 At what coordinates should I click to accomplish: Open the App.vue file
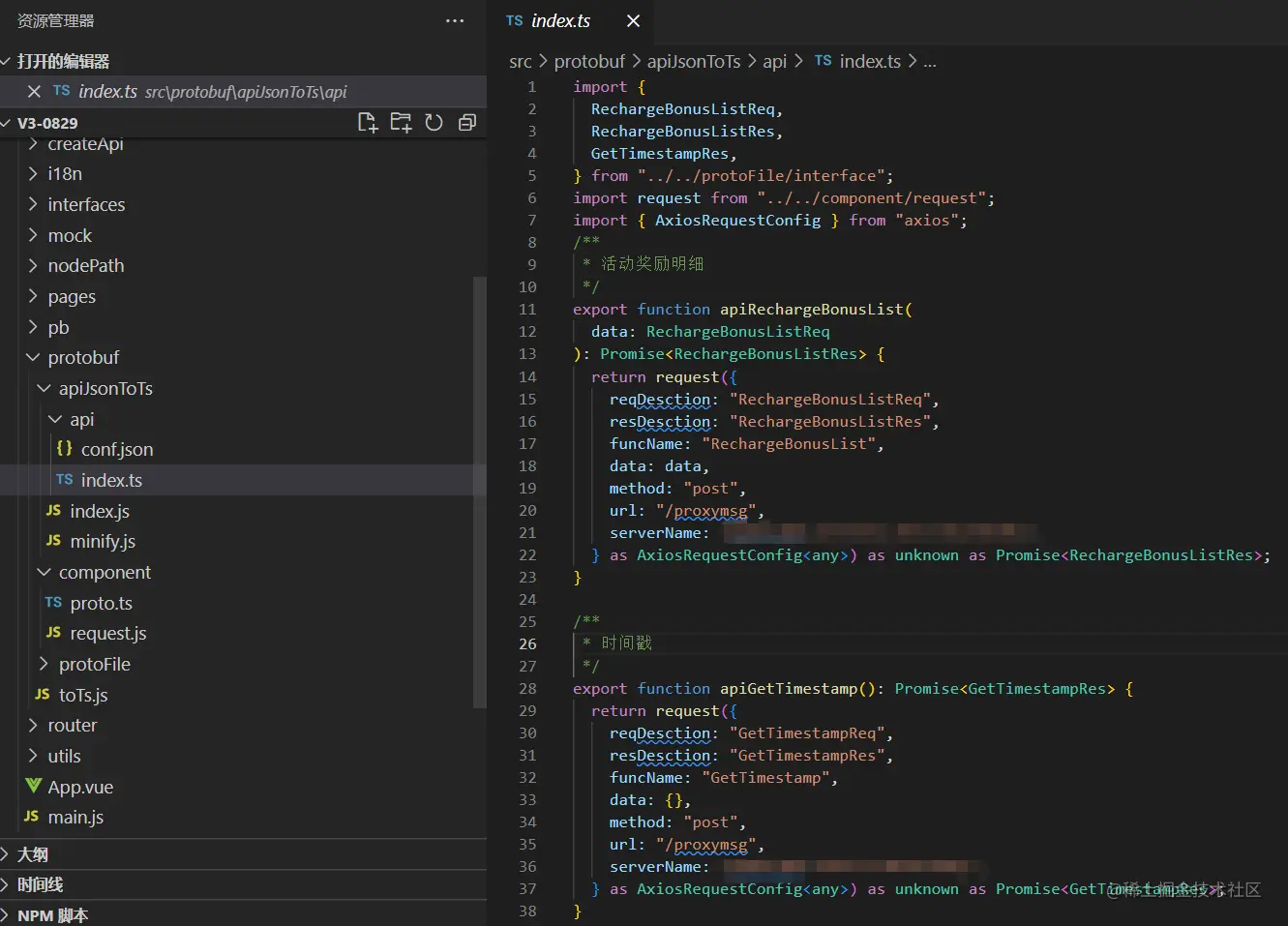pos(80,787)
